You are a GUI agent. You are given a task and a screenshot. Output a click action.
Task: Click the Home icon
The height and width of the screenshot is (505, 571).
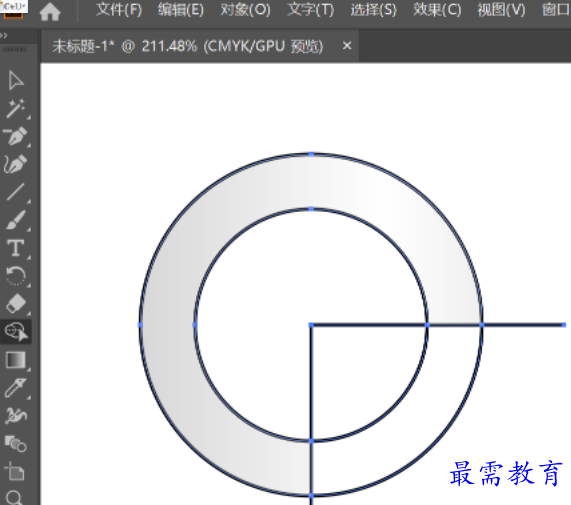[50, 12]
